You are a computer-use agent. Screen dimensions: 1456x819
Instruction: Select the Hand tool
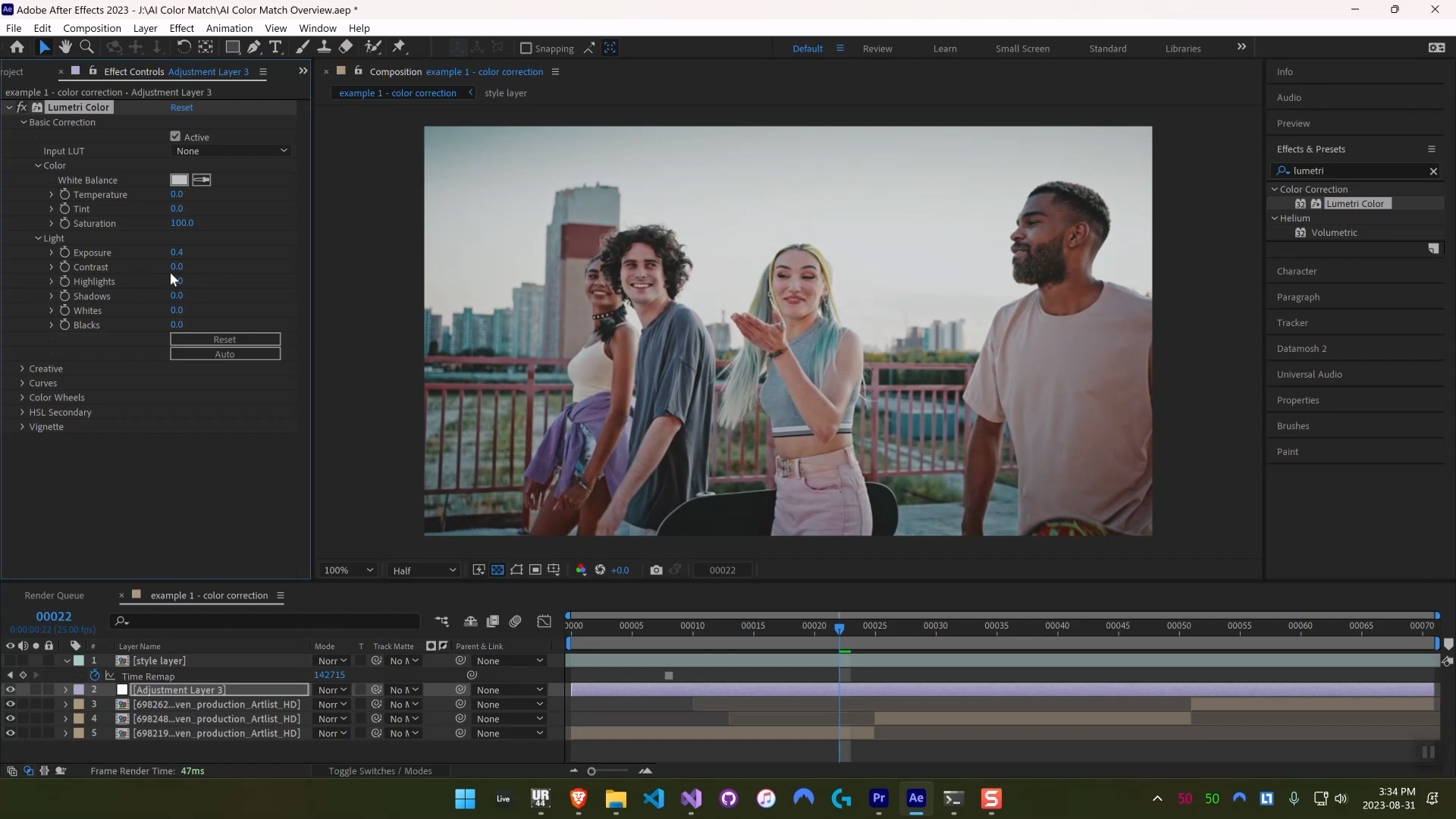(x=65, y=47)
